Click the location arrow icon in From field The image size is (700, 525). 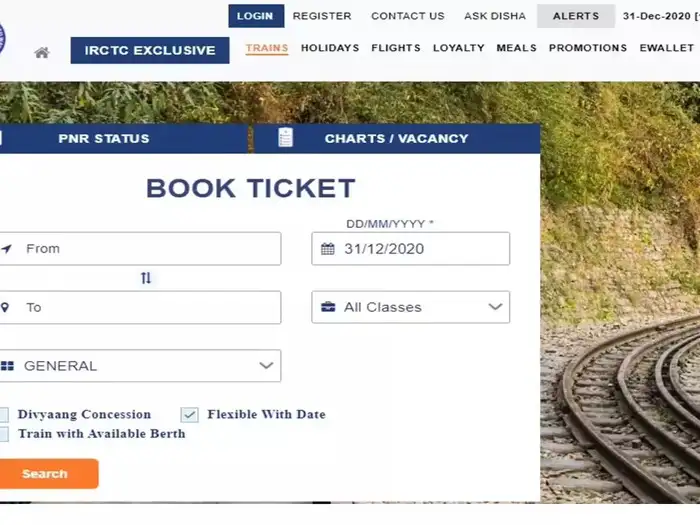tap(6, 249)
